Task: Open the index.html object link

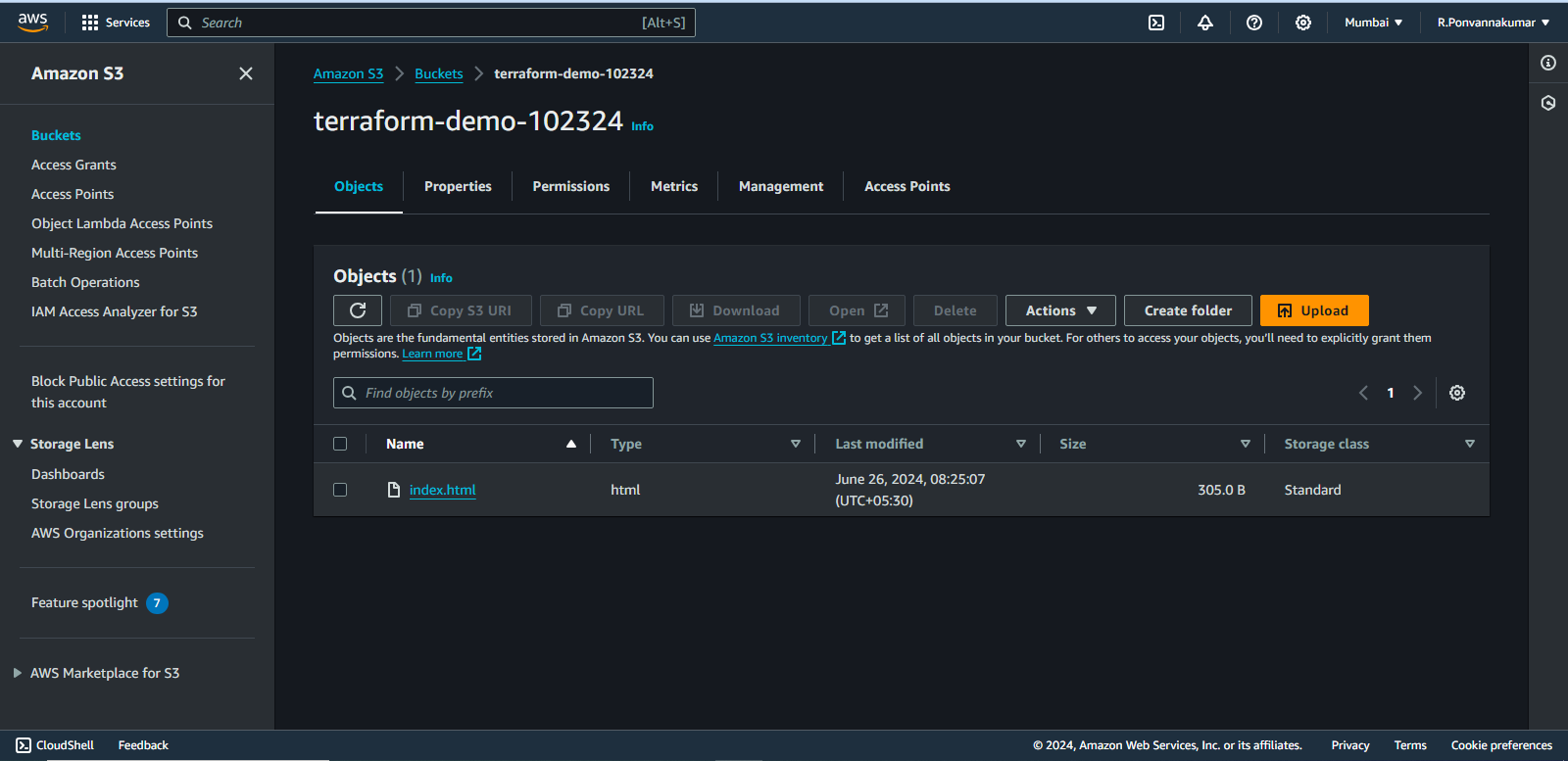Action: [442, 490]
